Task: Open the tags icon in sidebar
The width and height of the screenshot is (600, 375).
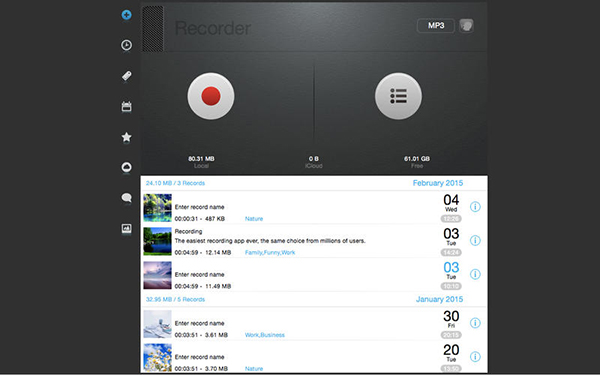Action: pos(126,76)
